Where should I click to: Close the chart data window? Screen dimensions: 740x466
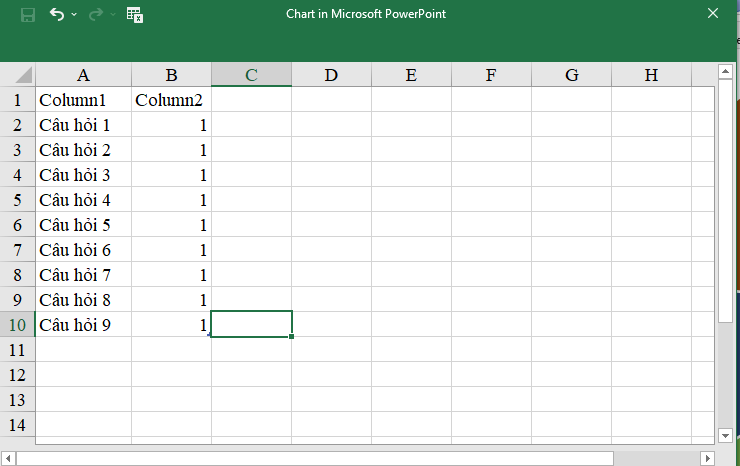(x=714, y=14)
